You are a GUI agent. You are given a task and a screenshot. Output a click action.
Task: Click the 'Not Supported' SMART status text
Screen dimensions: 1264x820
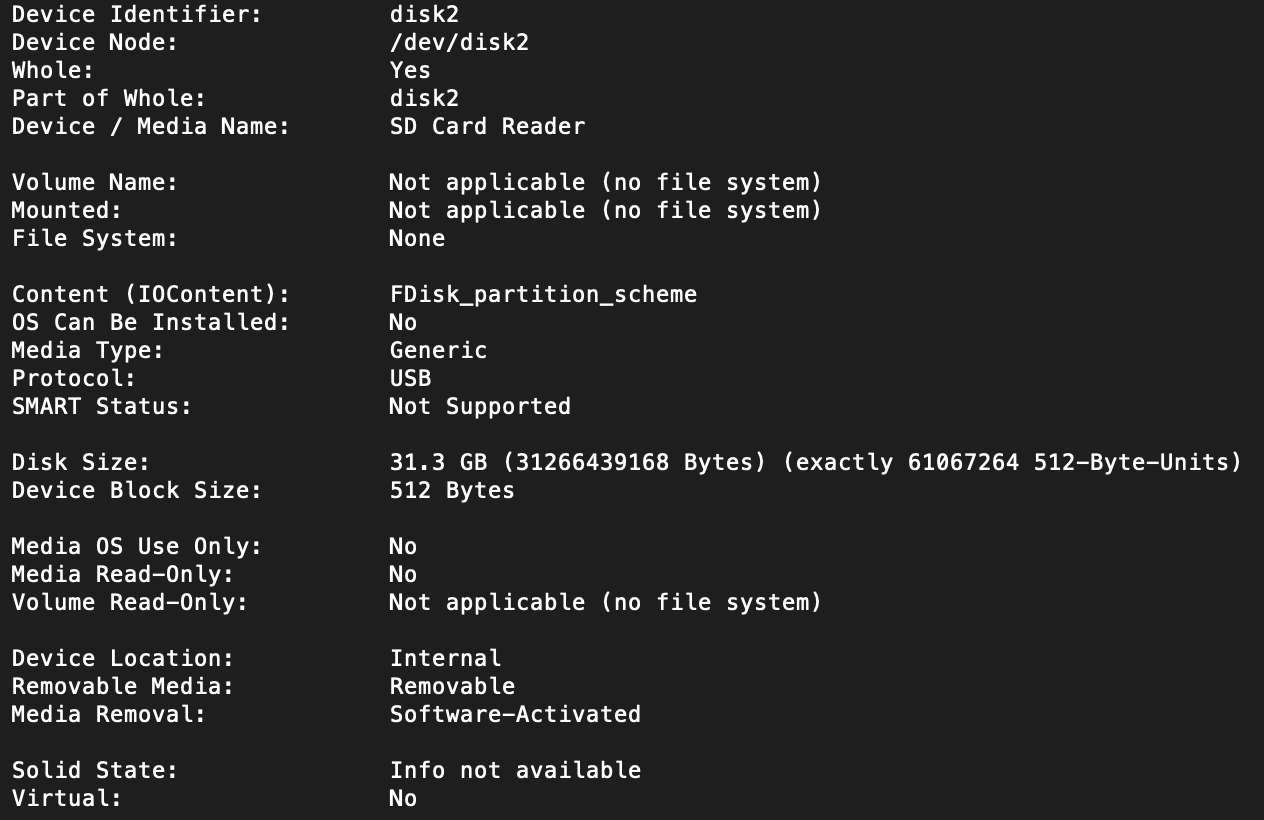click(480, 407)
